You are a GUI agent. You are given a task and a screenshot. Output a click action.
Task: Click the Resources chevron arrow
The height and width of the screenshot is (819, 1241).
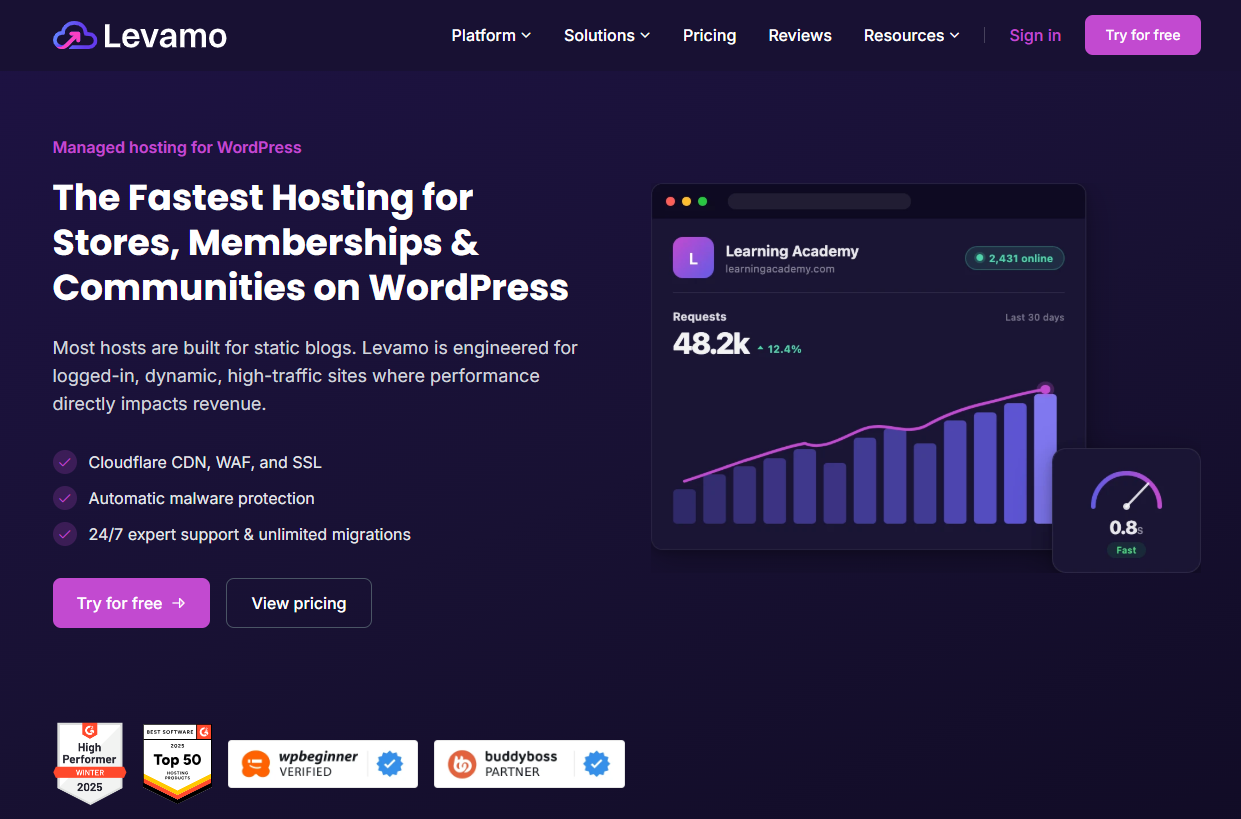coord(955,36)
